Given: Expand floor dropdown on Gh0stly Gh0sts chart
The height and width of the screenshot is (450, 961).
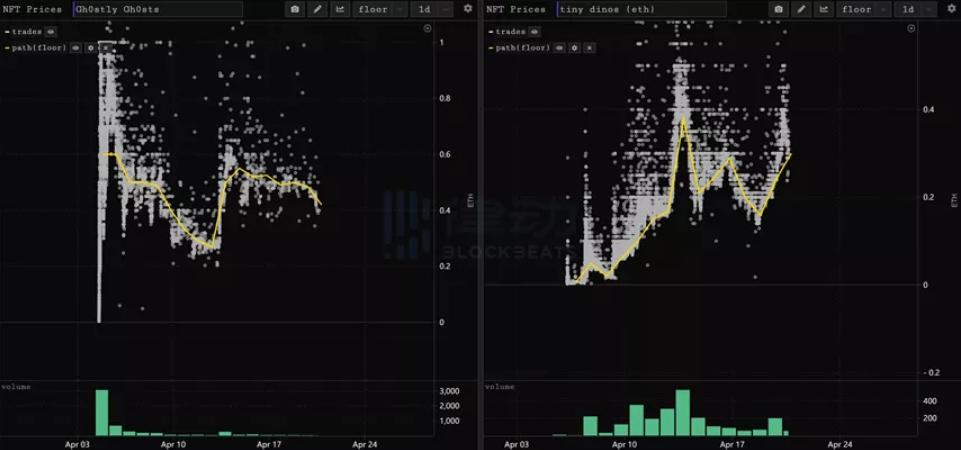Looking at the screenshot, I should click(x=380, y=9).
